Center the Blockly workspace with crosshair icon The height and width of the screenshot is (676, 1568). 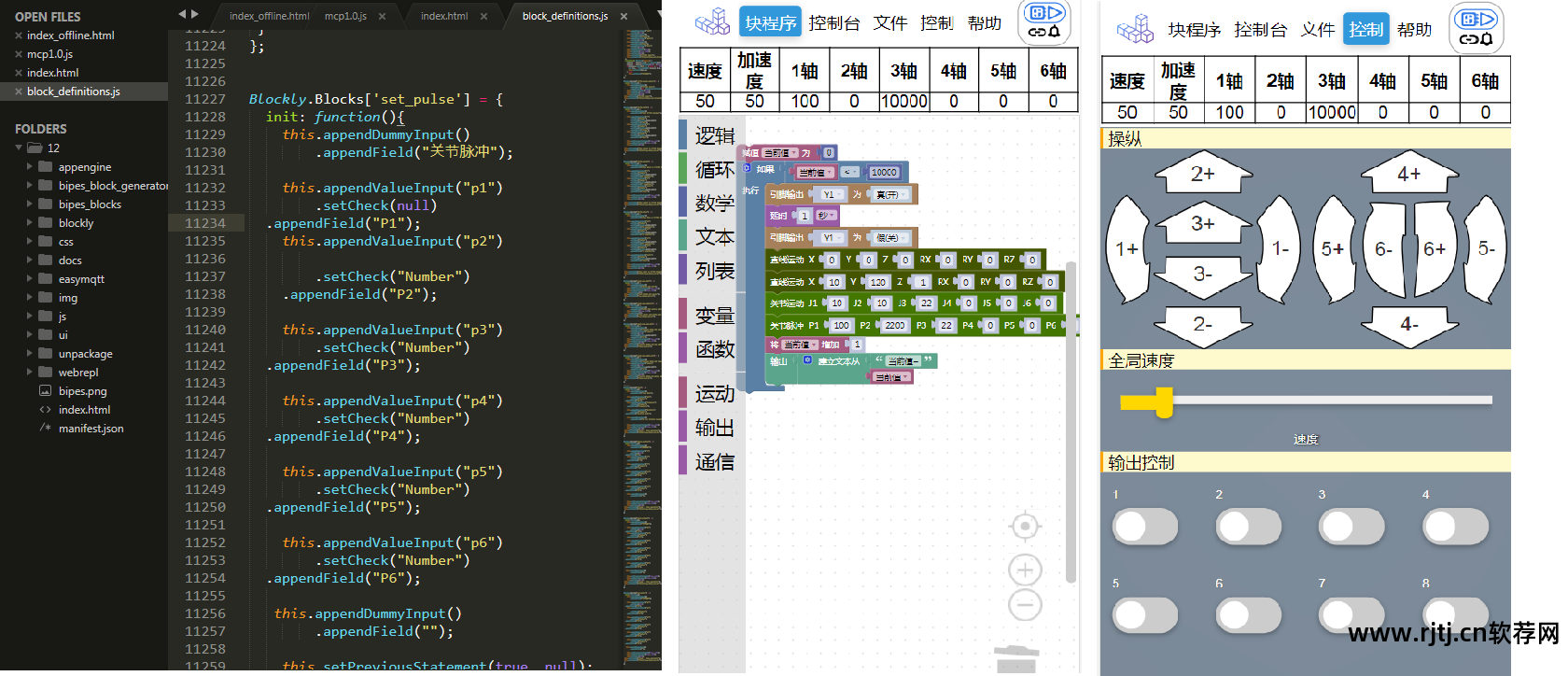click(1025, 527)
